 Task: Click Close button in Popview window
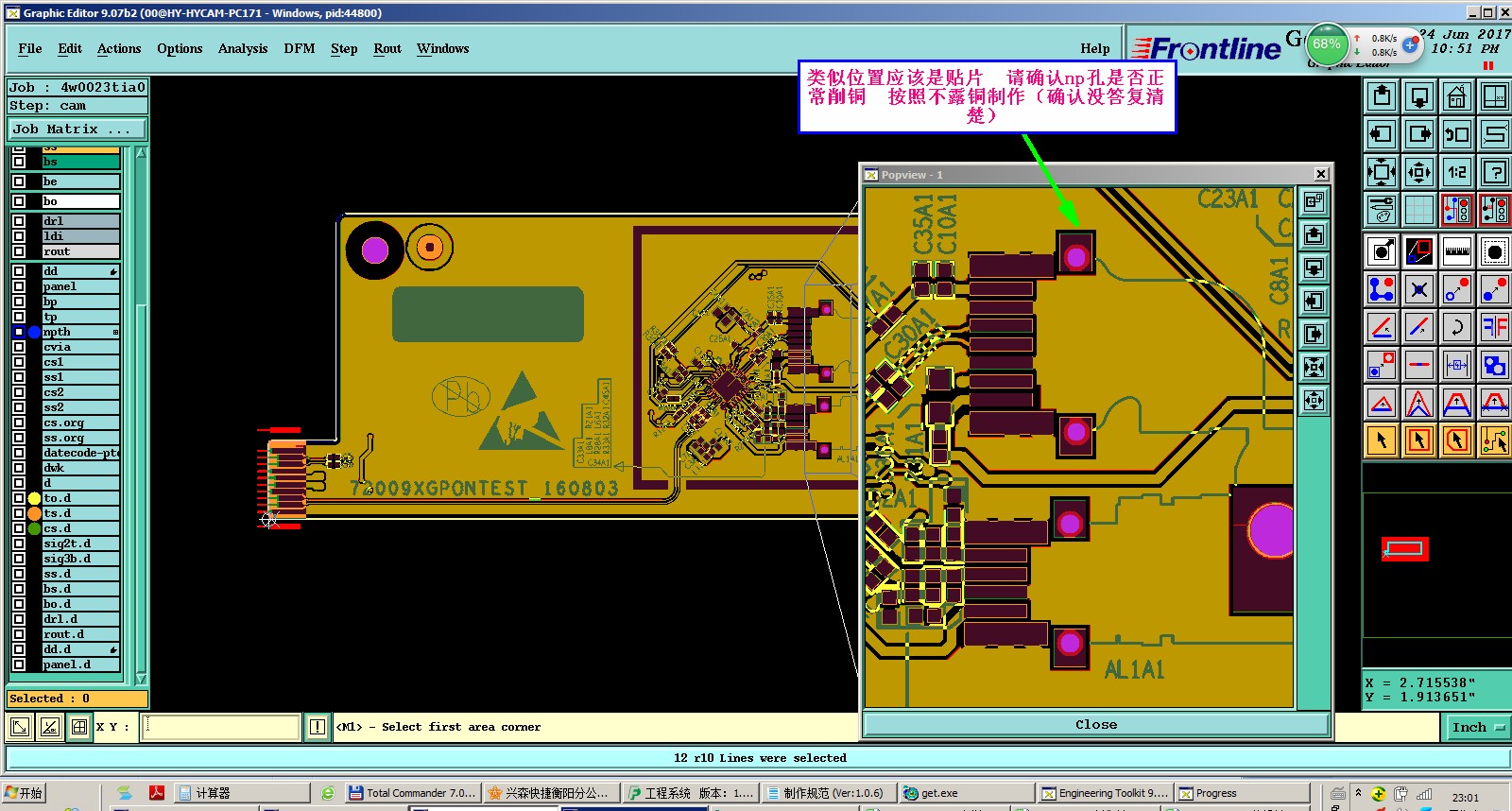point(1096,725)
